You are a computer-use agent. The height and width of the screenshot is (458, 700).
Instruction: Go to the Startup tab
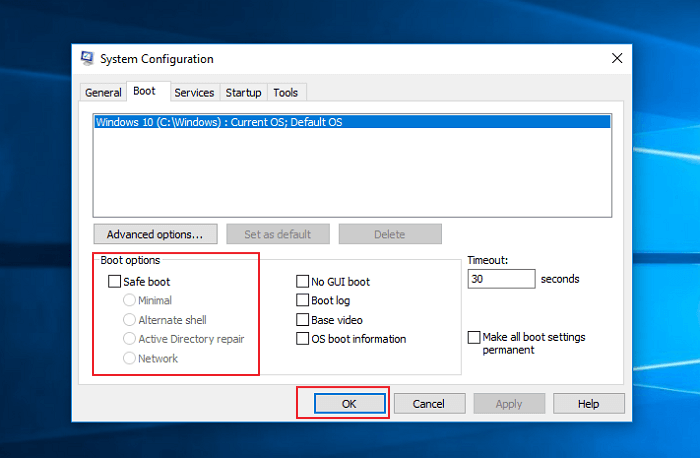point(243,92)
